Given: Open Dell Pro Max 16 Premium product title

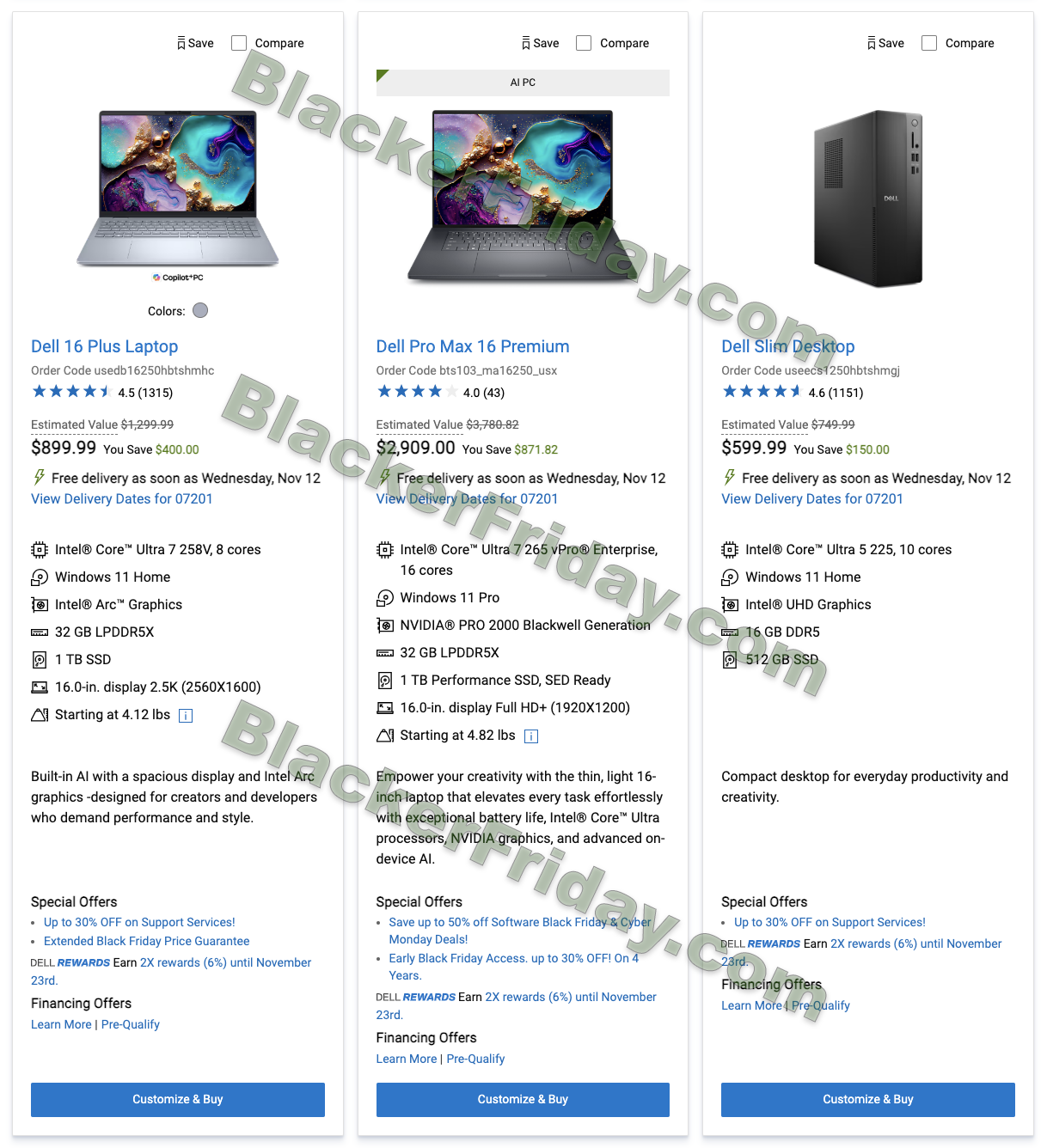Looking at the screenshot, I should pyautogui.click(x=473, y=346).
